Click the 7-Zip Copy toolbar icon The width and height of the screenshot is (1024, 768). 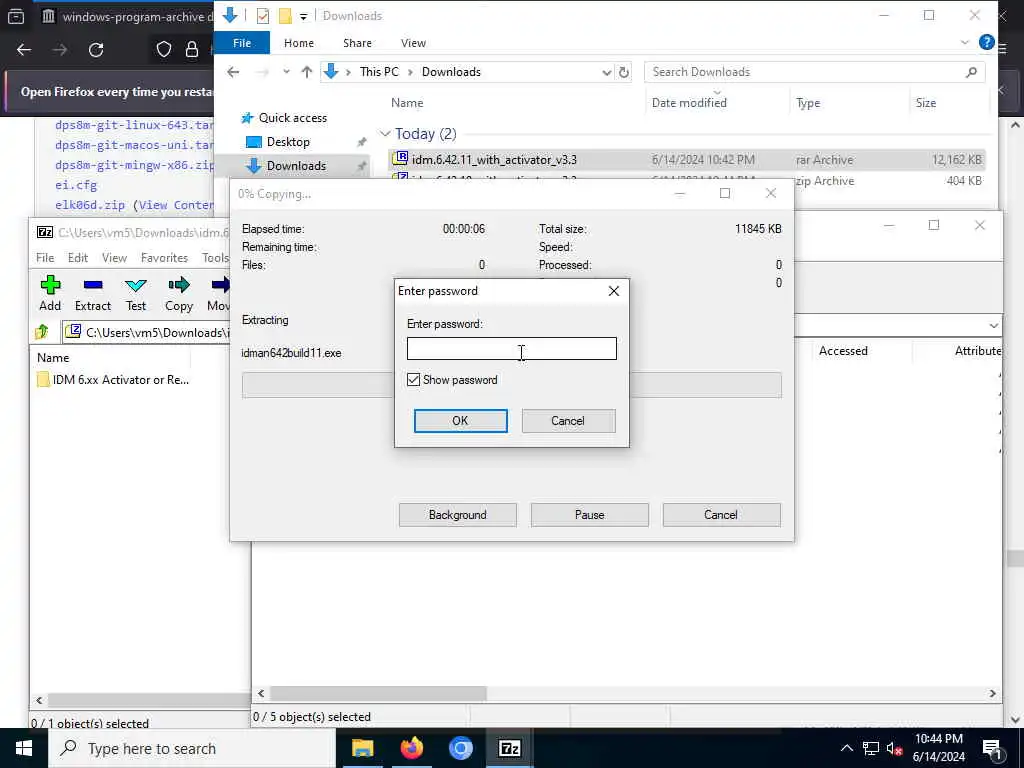pos(179,293)
